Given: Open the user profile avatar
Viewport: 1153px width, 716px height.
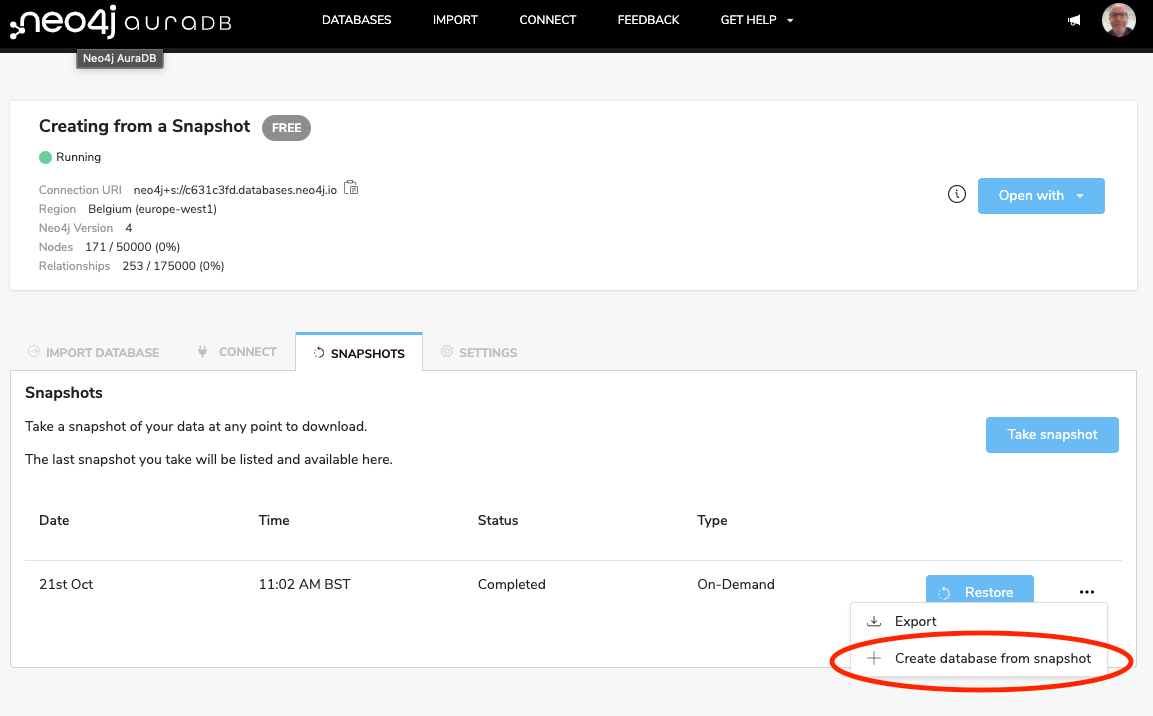Looking at the screenshot, I should pos(1118,20).
